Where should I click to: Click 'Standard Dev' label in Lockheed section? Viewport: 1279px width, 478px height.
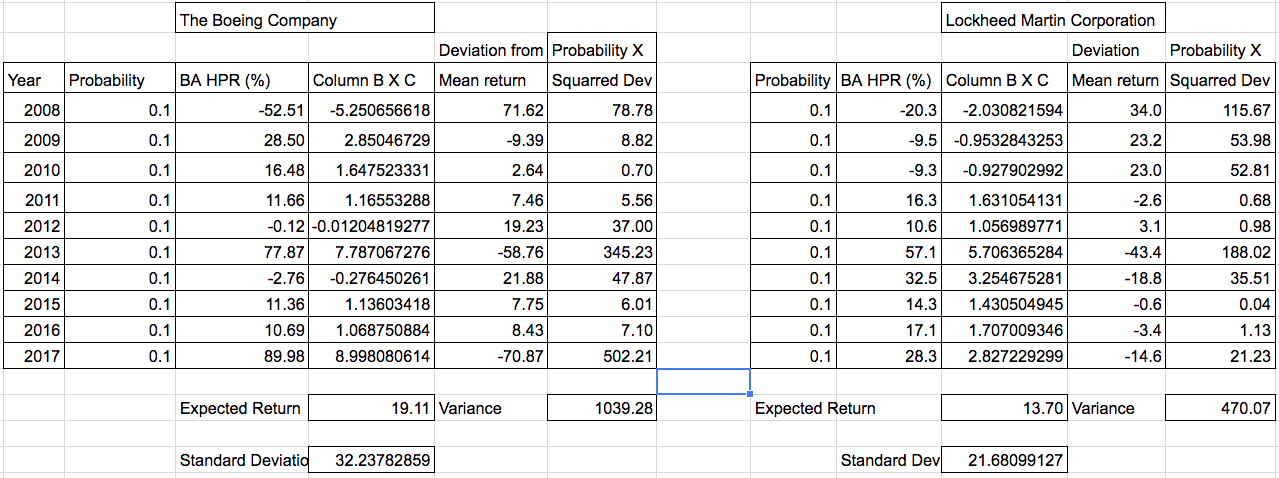point(889,460)
